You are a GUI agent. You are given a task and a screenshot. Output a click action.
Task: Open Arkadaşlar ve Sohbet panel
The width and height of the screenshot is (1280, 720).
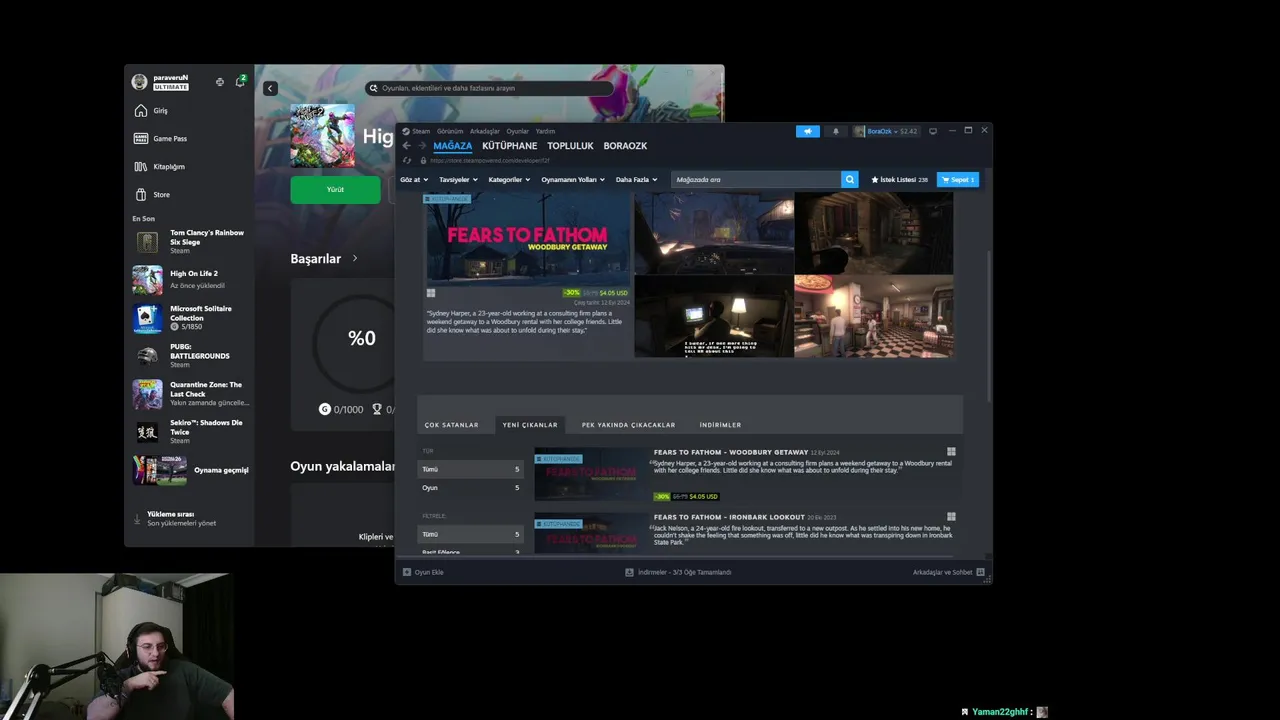(x=948, y=572)
